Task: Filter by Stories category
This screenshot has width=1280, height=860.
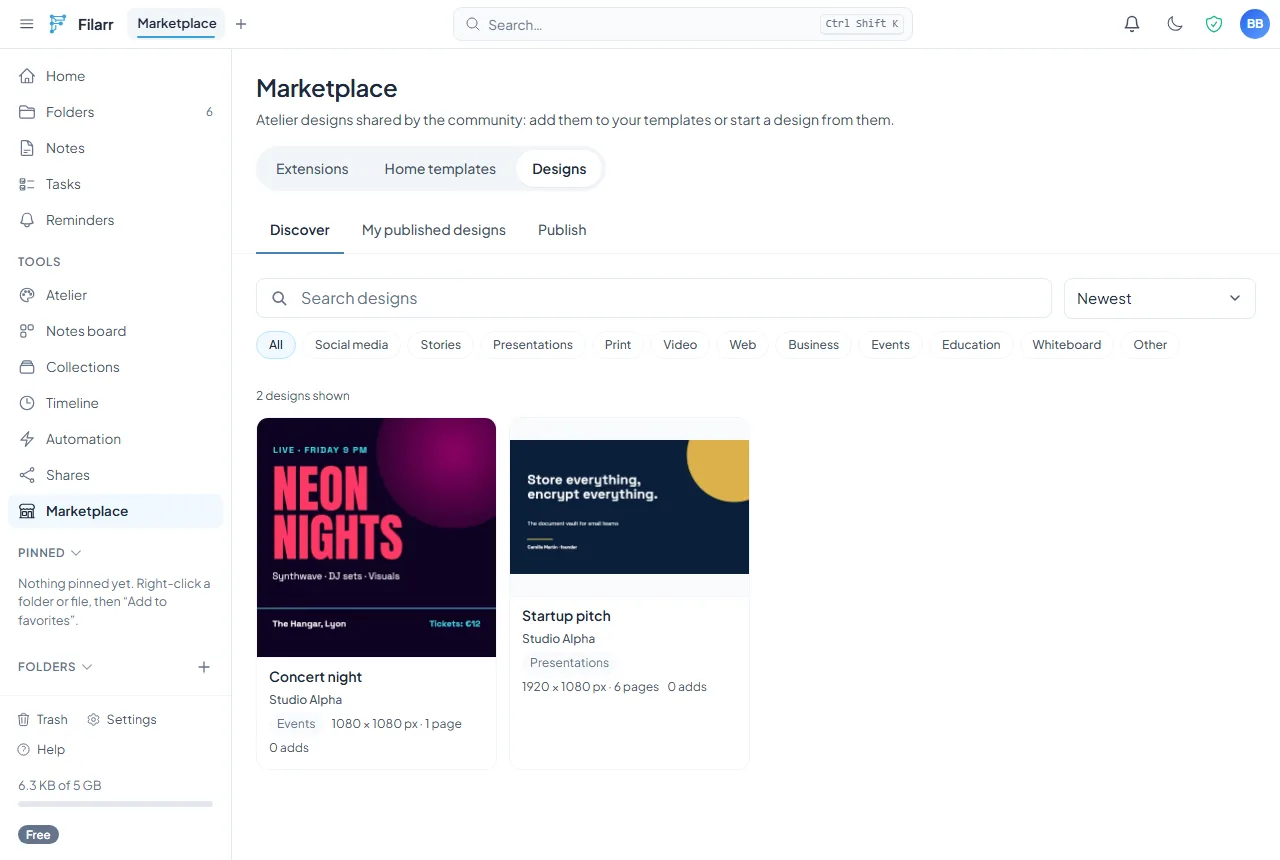Action: point(441,345)
